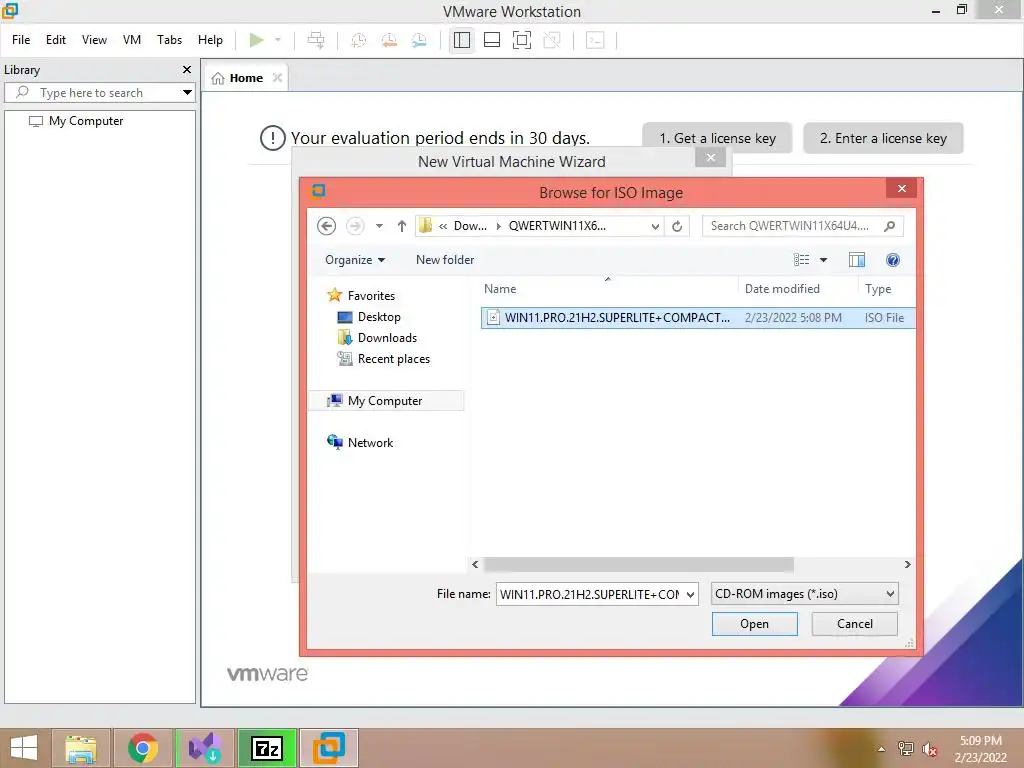The width and height of the screenshot is (1024, 768).
Task: Expand the address bar history dropdown
Action: 655,226
